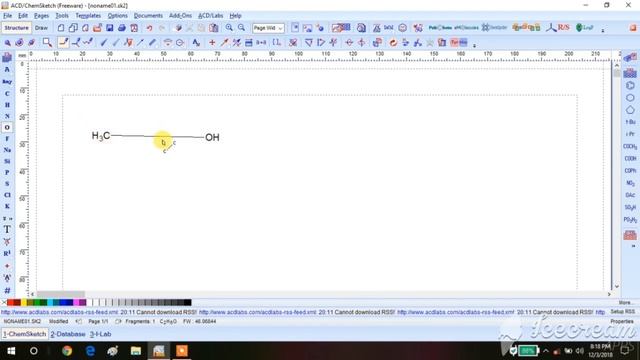Activate the Draw Normal bond tool

(x=63, y=42)
